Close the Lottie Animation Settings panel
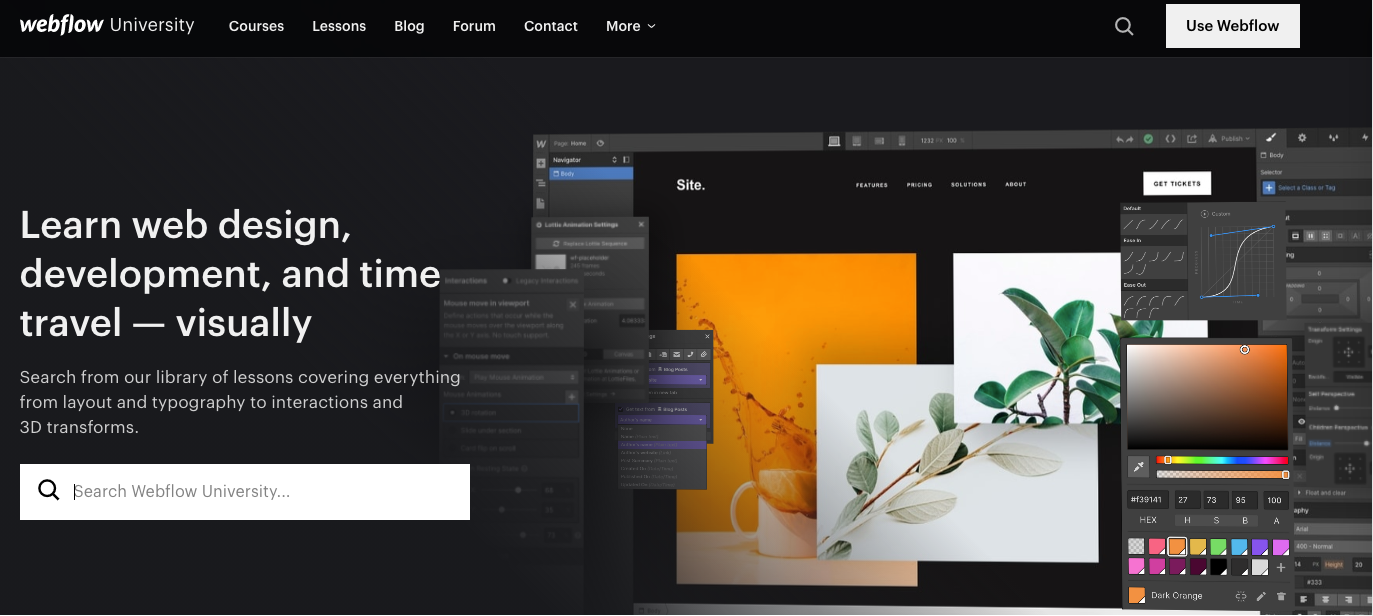The height and width of the screenshot is (616, 1373). pos(641,225)
